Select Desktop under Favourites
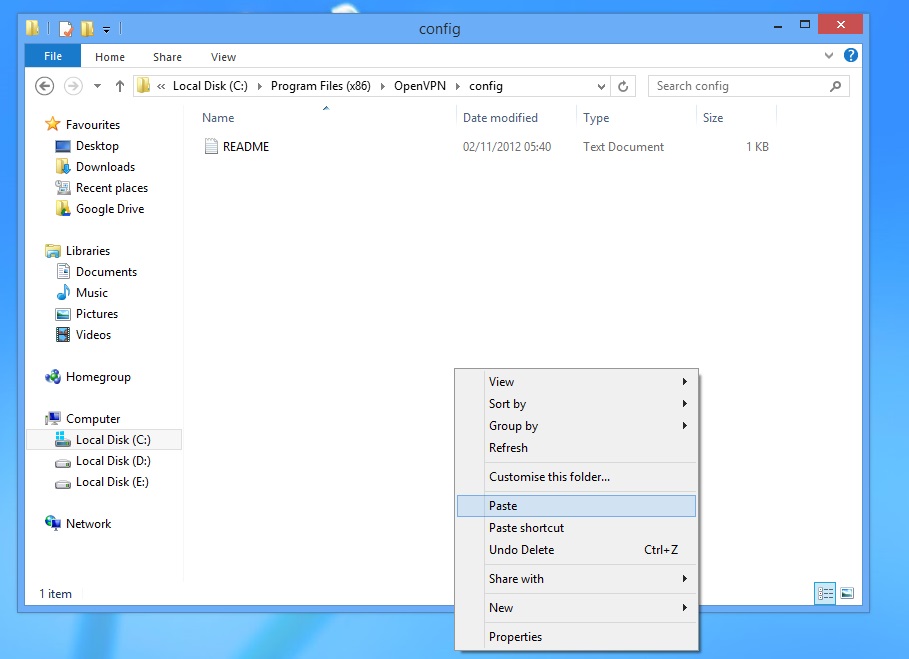 97,146
